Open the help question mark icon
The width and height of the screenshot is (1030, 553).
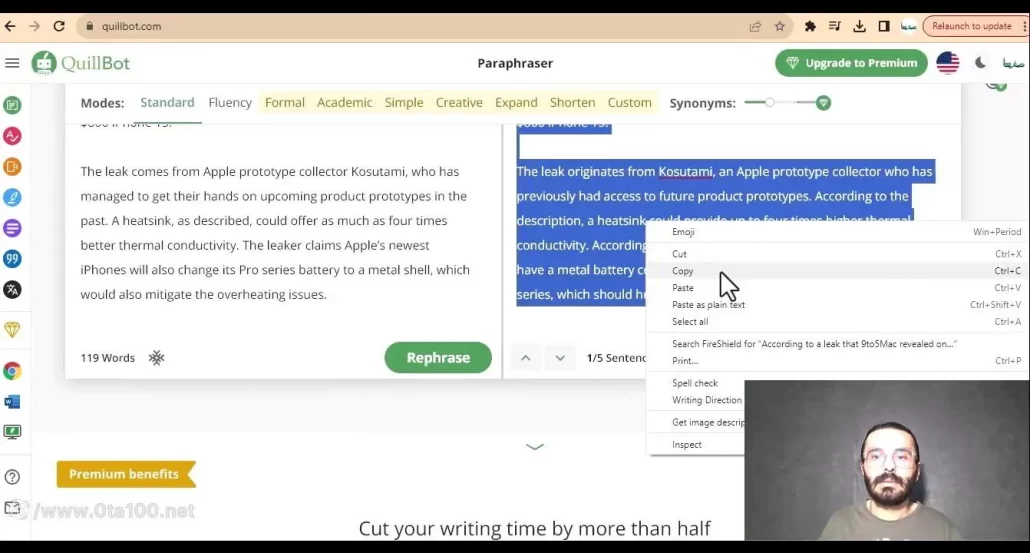[13, 477]
